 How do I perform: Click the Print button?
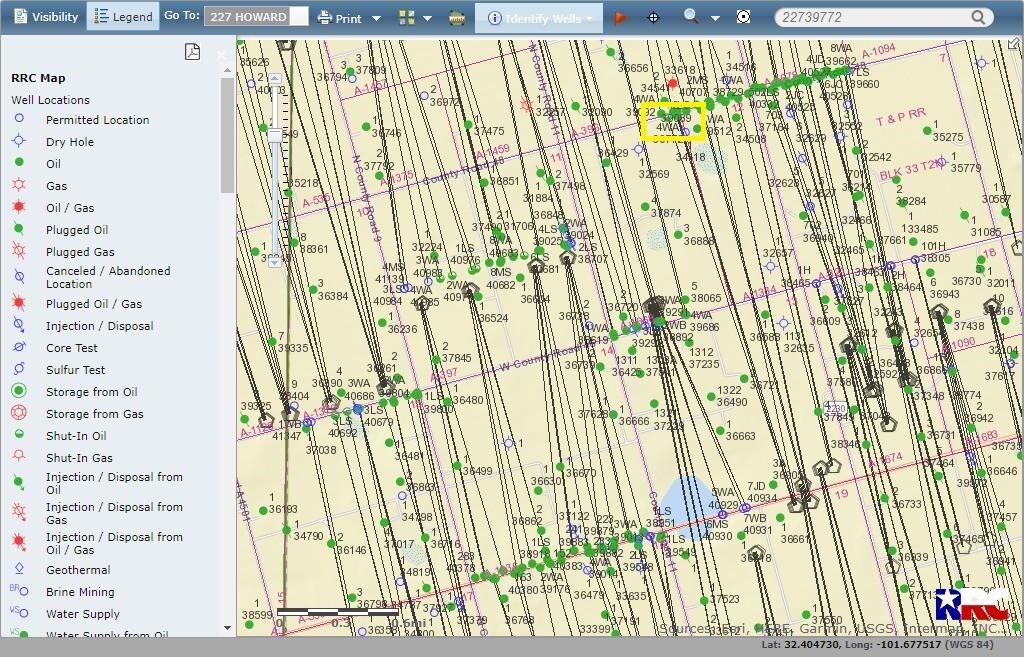pyautogui.click(x=340, y=18)
